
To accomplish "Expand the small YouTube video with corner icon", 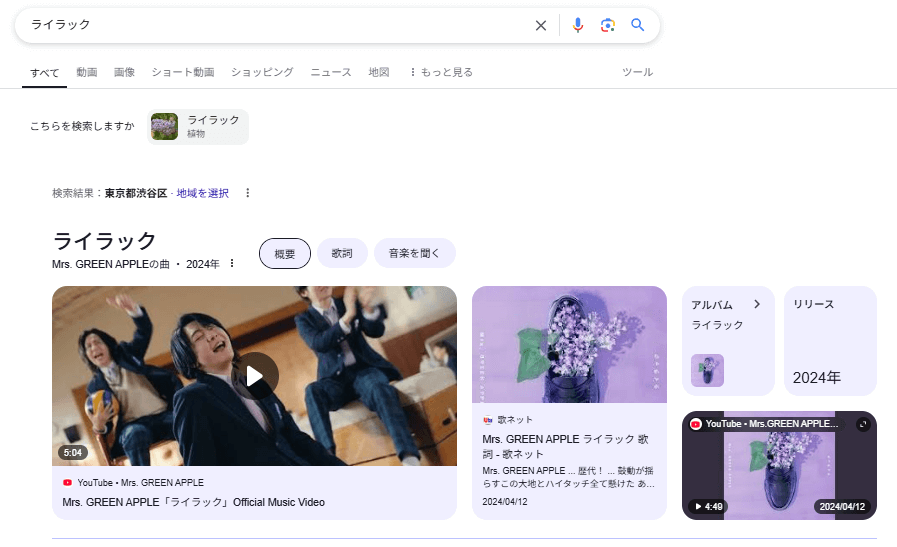I will pyautogui.click(x=863, y=424).
